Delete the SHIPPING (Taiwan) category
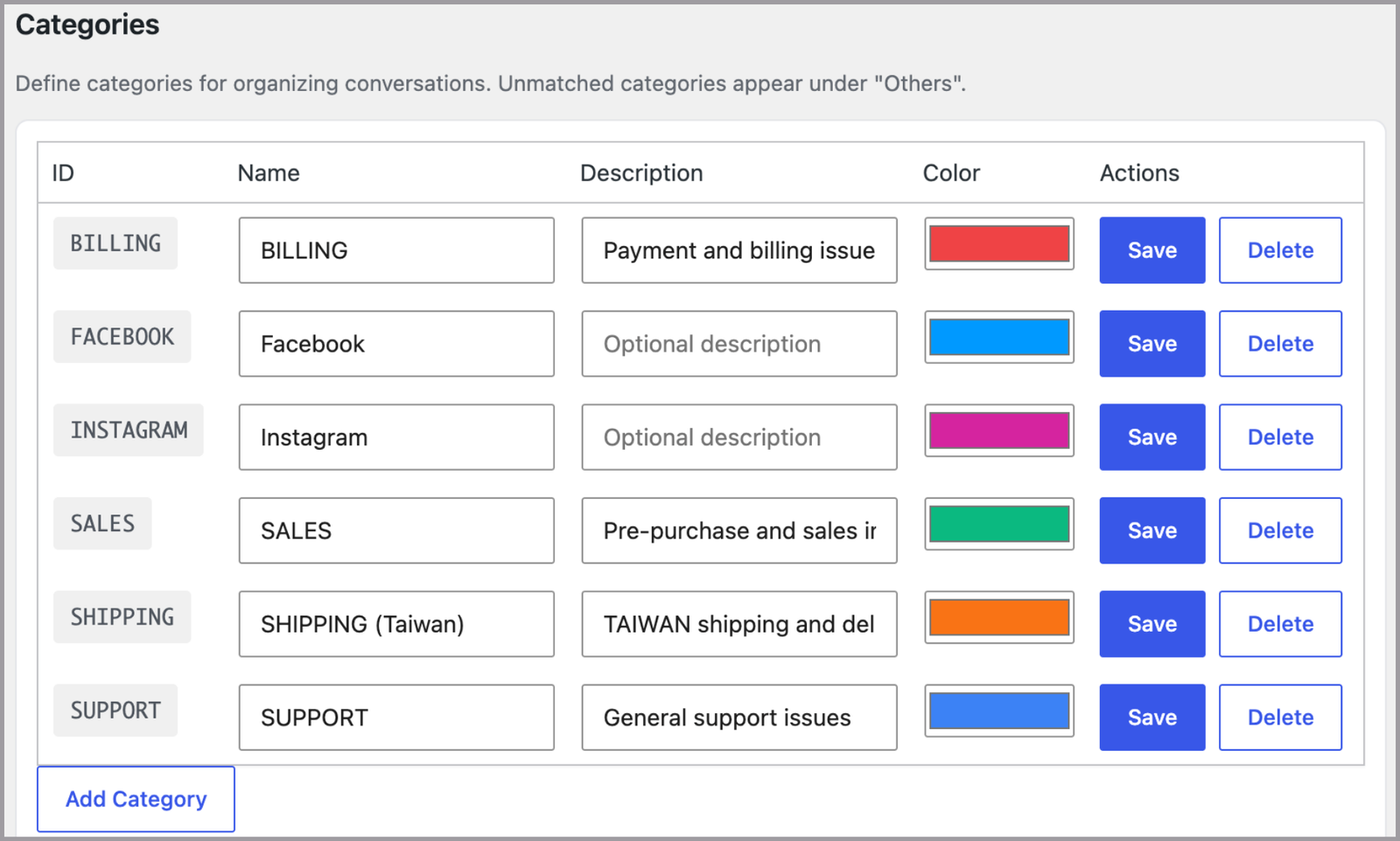The image size is (1400, 841). [1280, 624]
